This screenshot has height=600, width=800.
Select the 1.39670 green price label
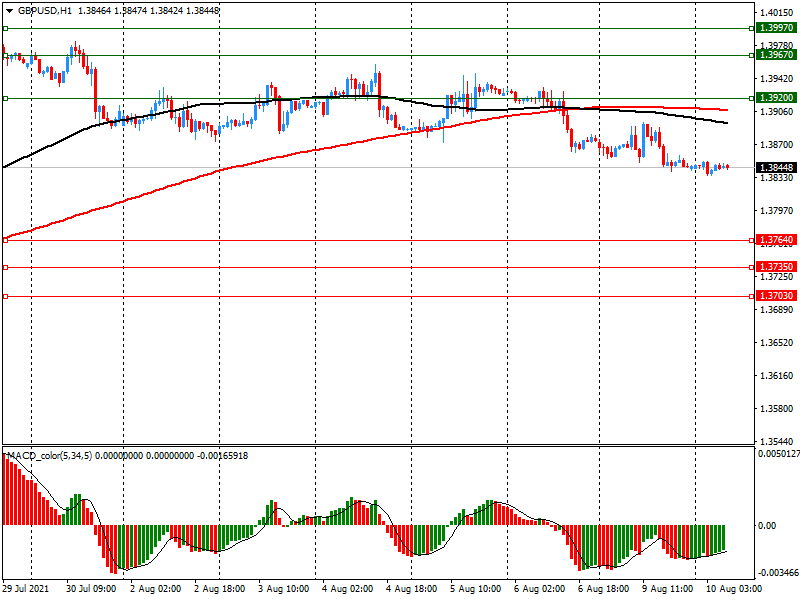coord(776,55)
